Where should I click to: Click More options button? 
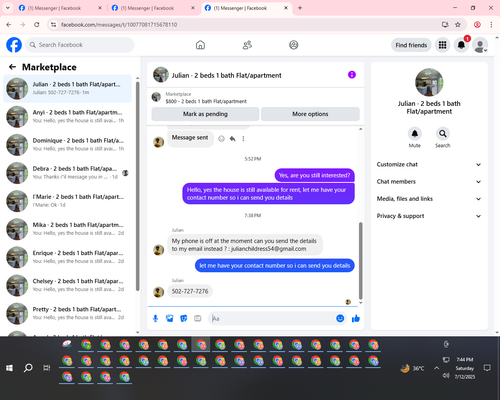click(x=310, y=114)
